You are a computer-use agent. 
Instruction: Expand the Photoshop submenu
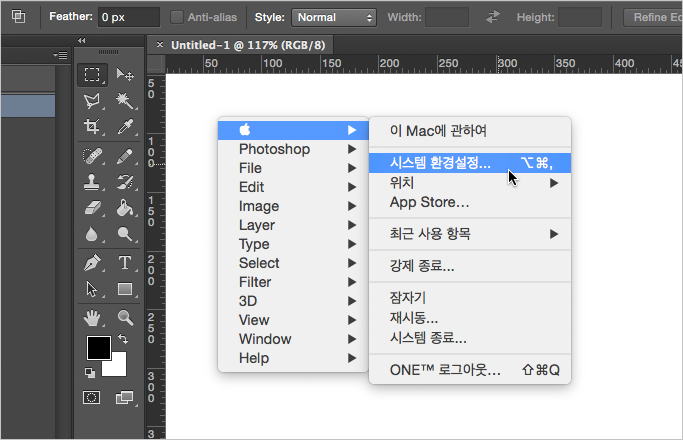pyautogui.click(x=293, y=149)
